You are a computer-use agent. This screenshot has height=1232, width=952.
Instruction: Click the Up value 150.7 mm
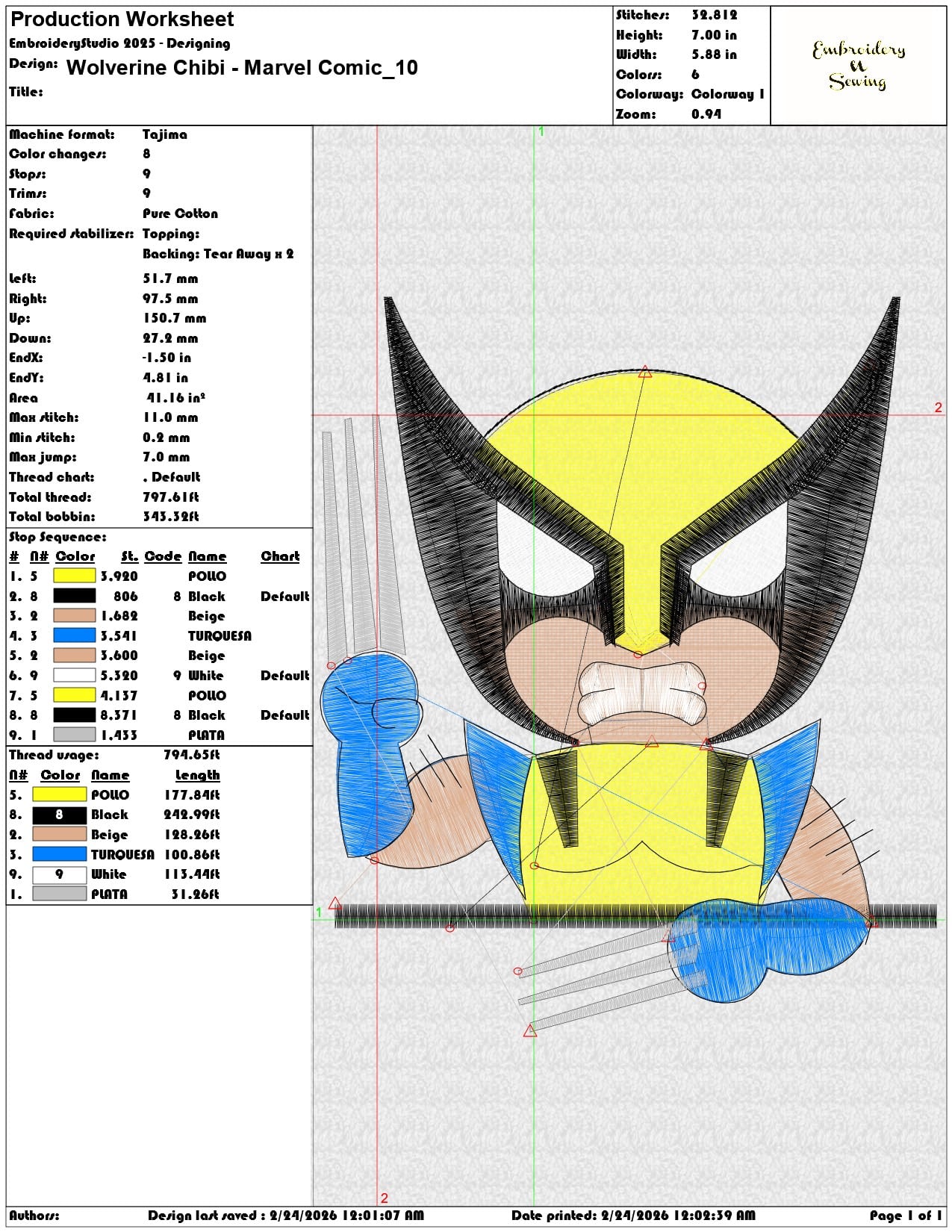[x=174, y=318]
